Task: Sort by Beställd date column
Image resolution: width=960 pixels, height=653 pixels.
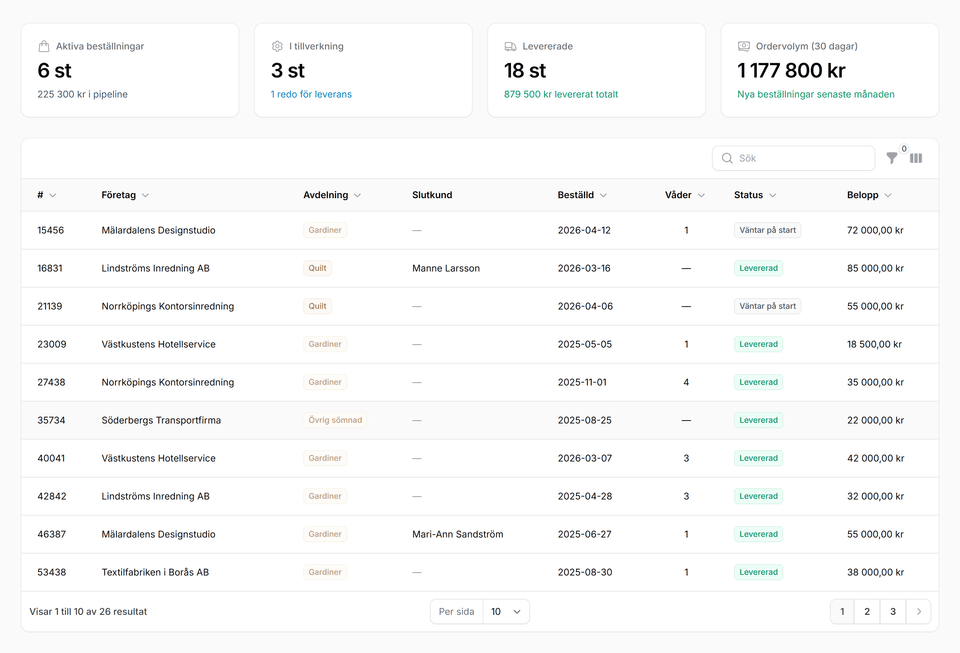Action: pos(582,195)
